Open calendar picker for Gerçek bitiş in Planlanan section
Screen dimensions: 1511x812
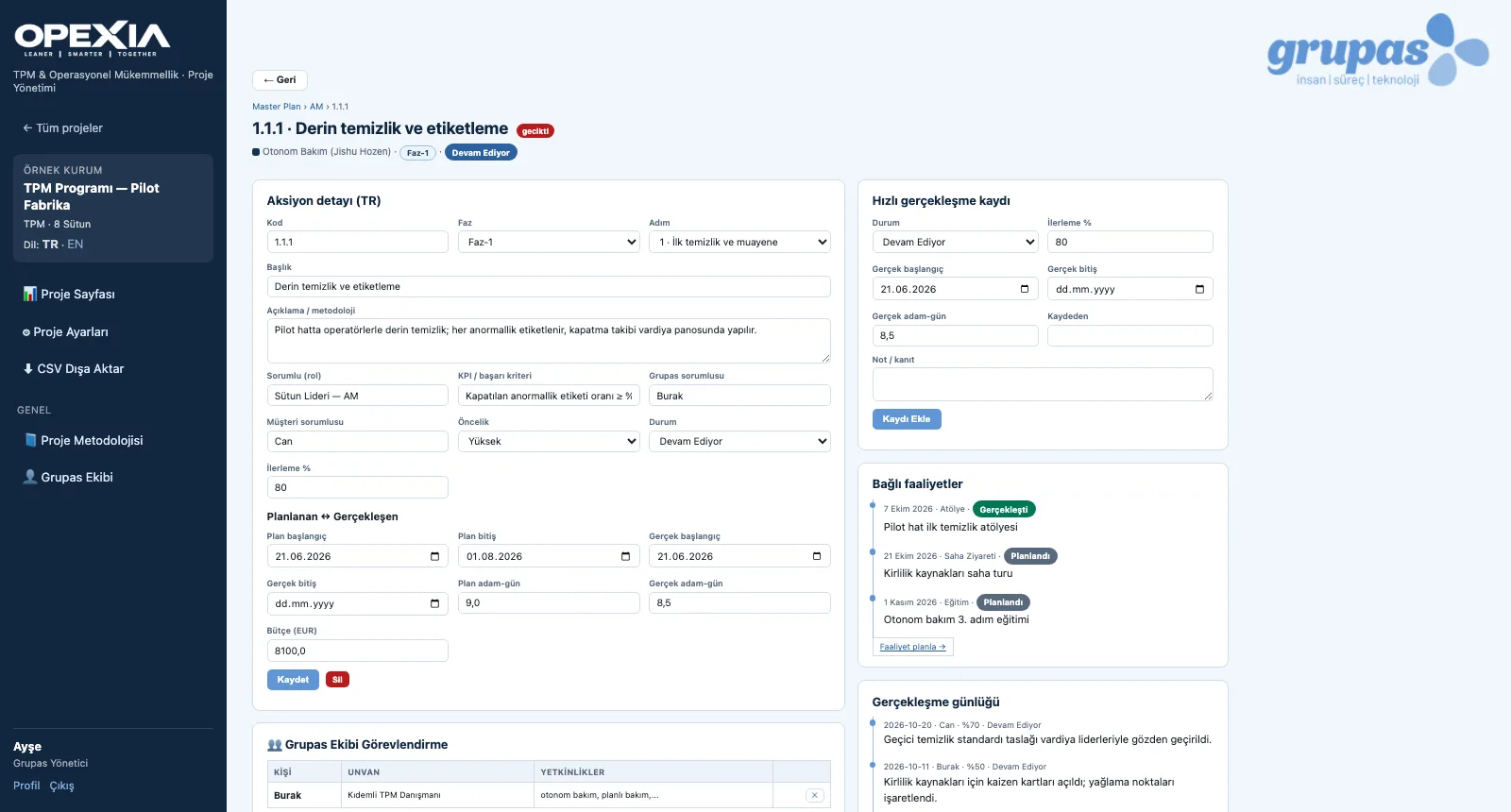(434, 603)
